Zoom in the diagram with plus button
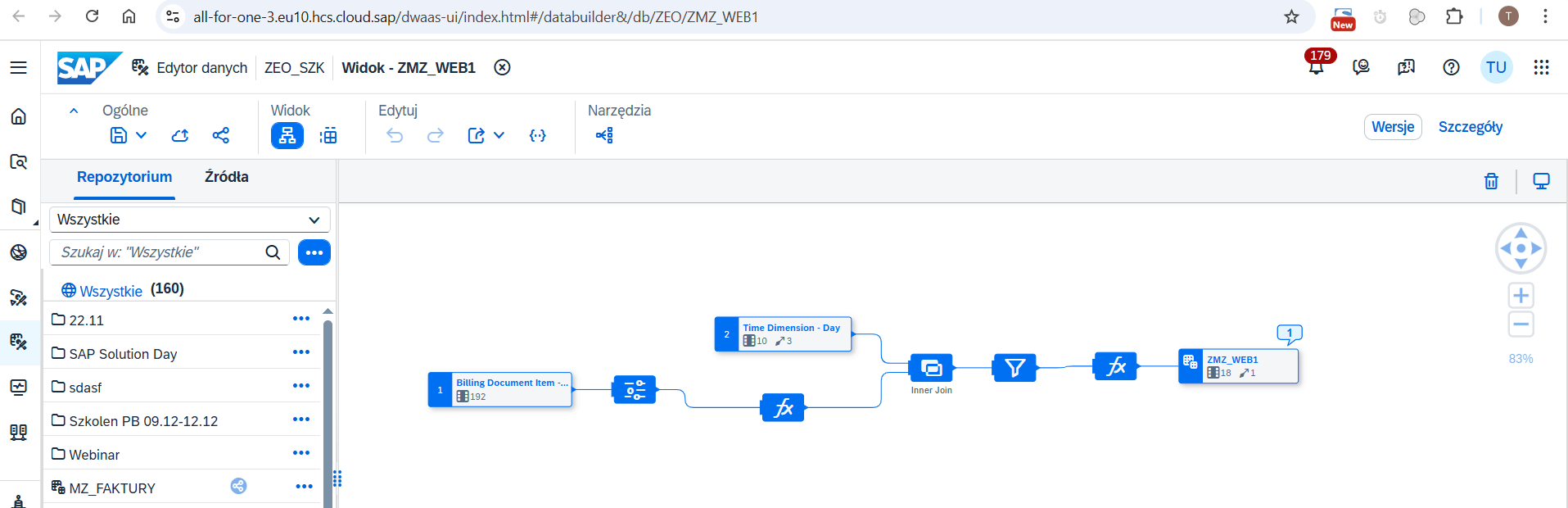 (1521, 296)
